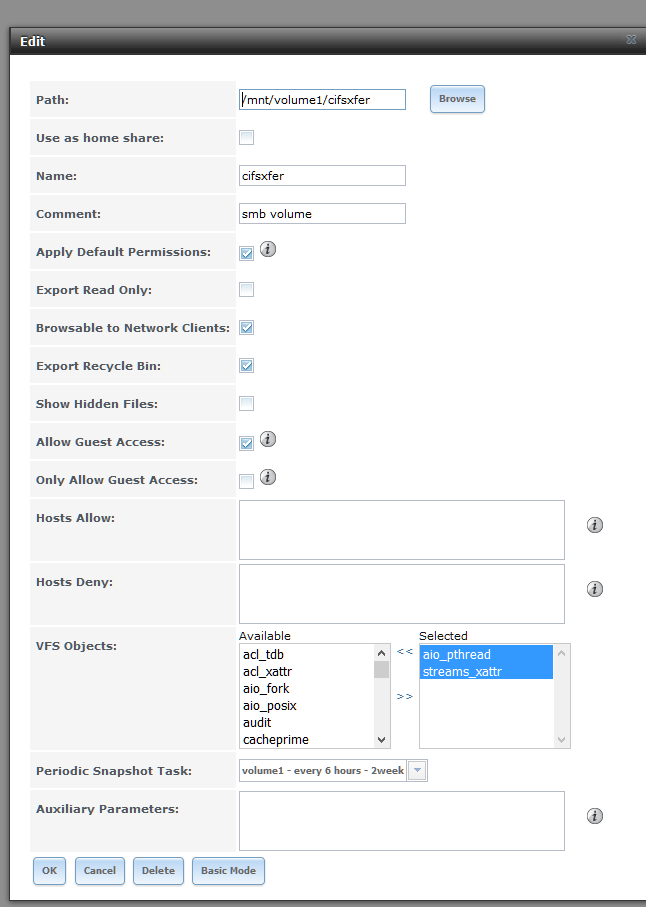Click down arrow of Available list scrollbar

tap(382, 740)
